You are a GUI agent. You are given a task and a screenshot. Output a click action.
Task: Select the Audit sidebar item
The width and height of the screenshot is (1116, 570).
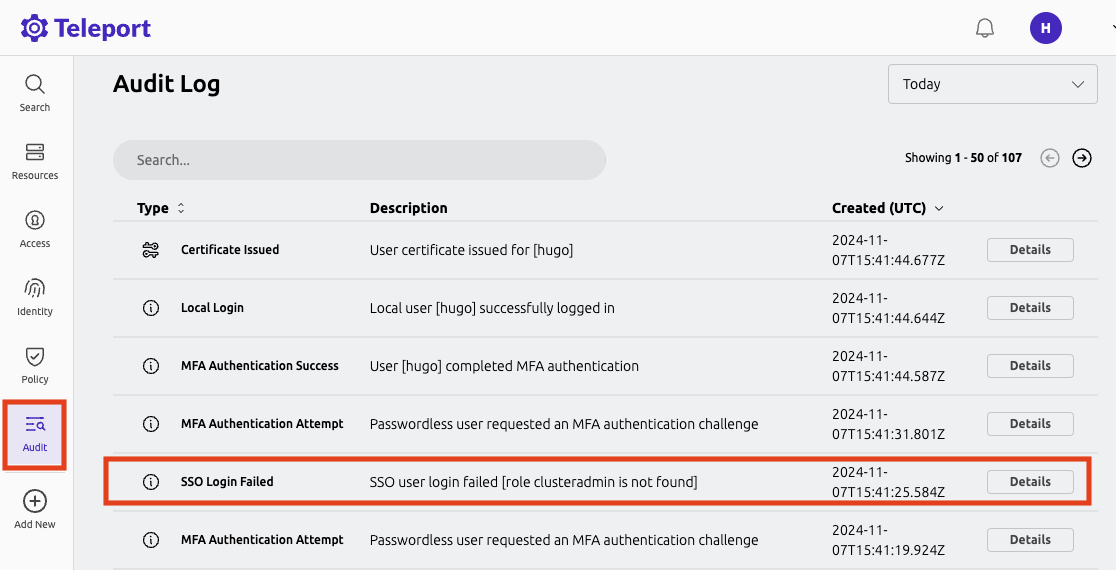(35, 433)
